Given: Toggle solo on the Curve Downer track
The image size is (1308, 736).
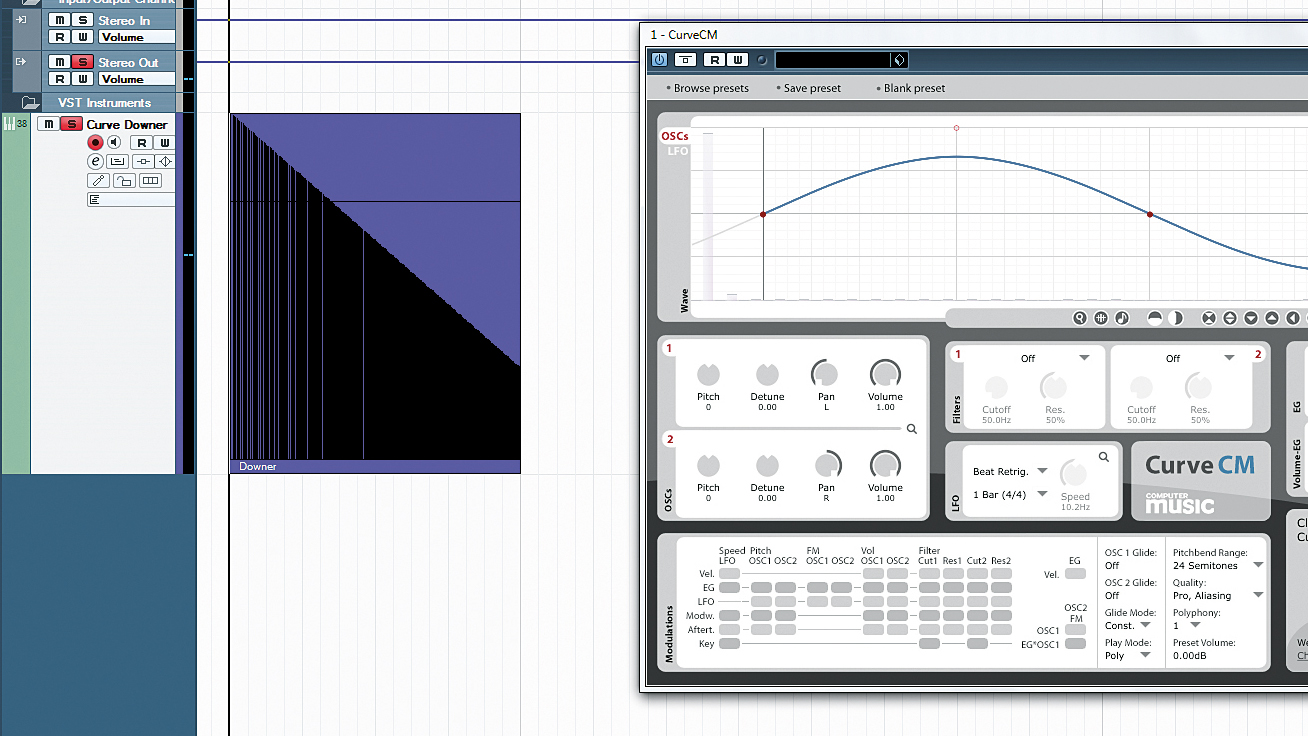Looking at the screenshot, I should [71, 124].
